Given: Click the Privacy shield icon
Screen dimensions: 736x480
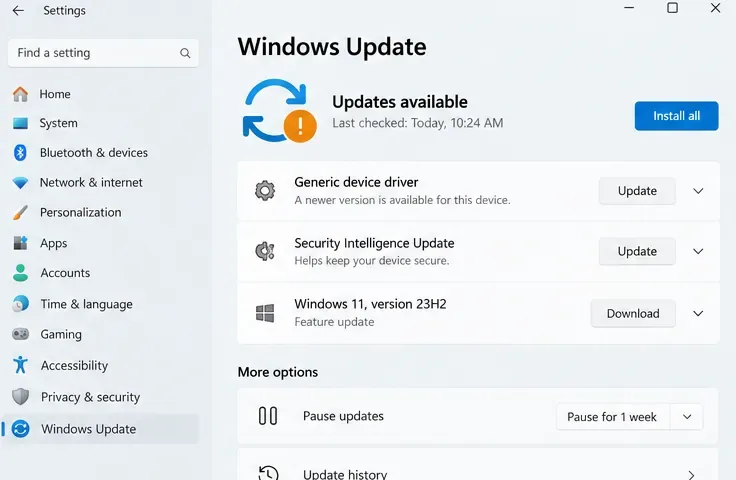Looking at the screenshot, I should pyautogui.click(x=20, y=397).
